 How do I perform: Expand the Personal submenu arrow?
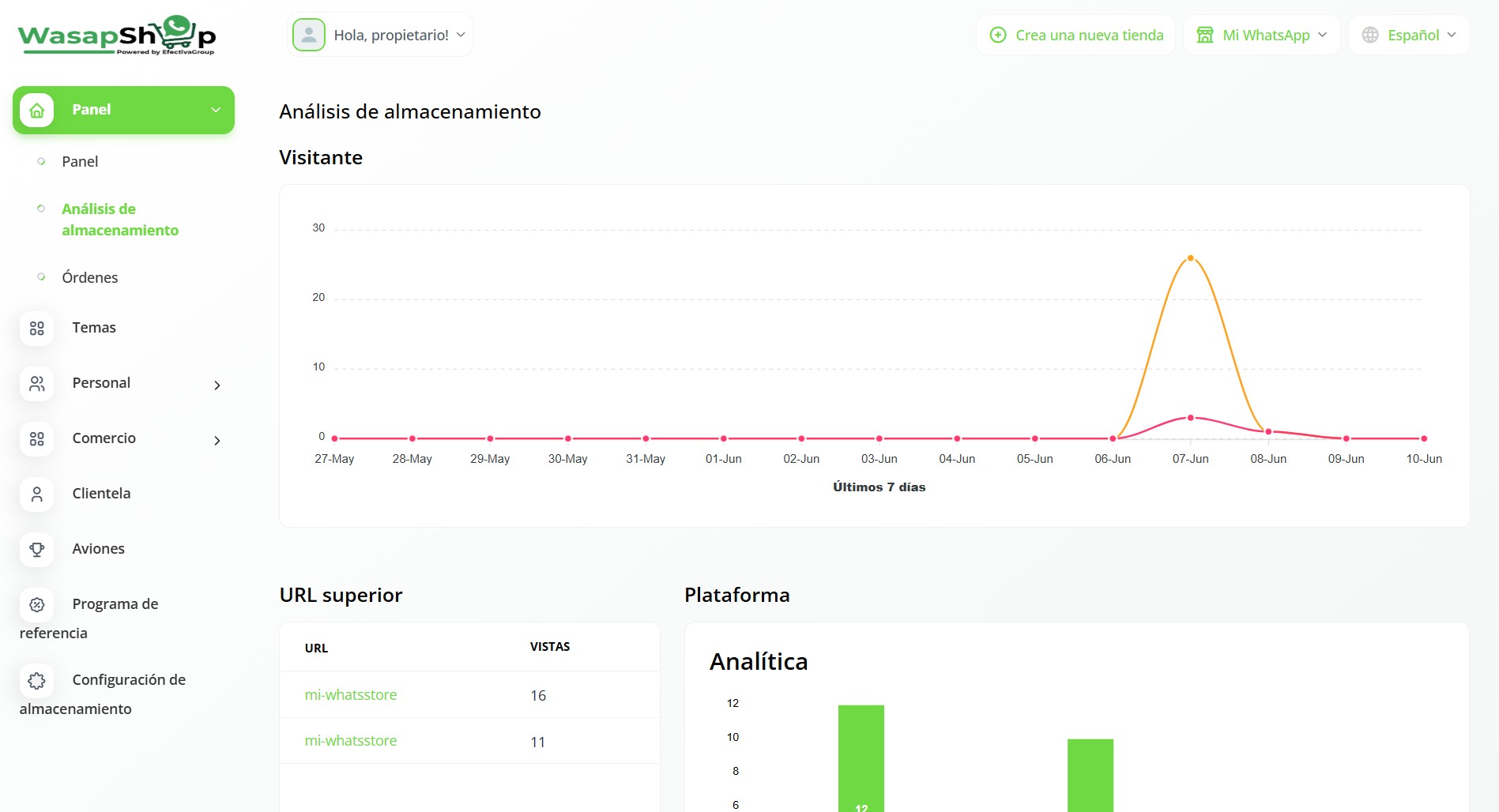(x=217, y=385)
